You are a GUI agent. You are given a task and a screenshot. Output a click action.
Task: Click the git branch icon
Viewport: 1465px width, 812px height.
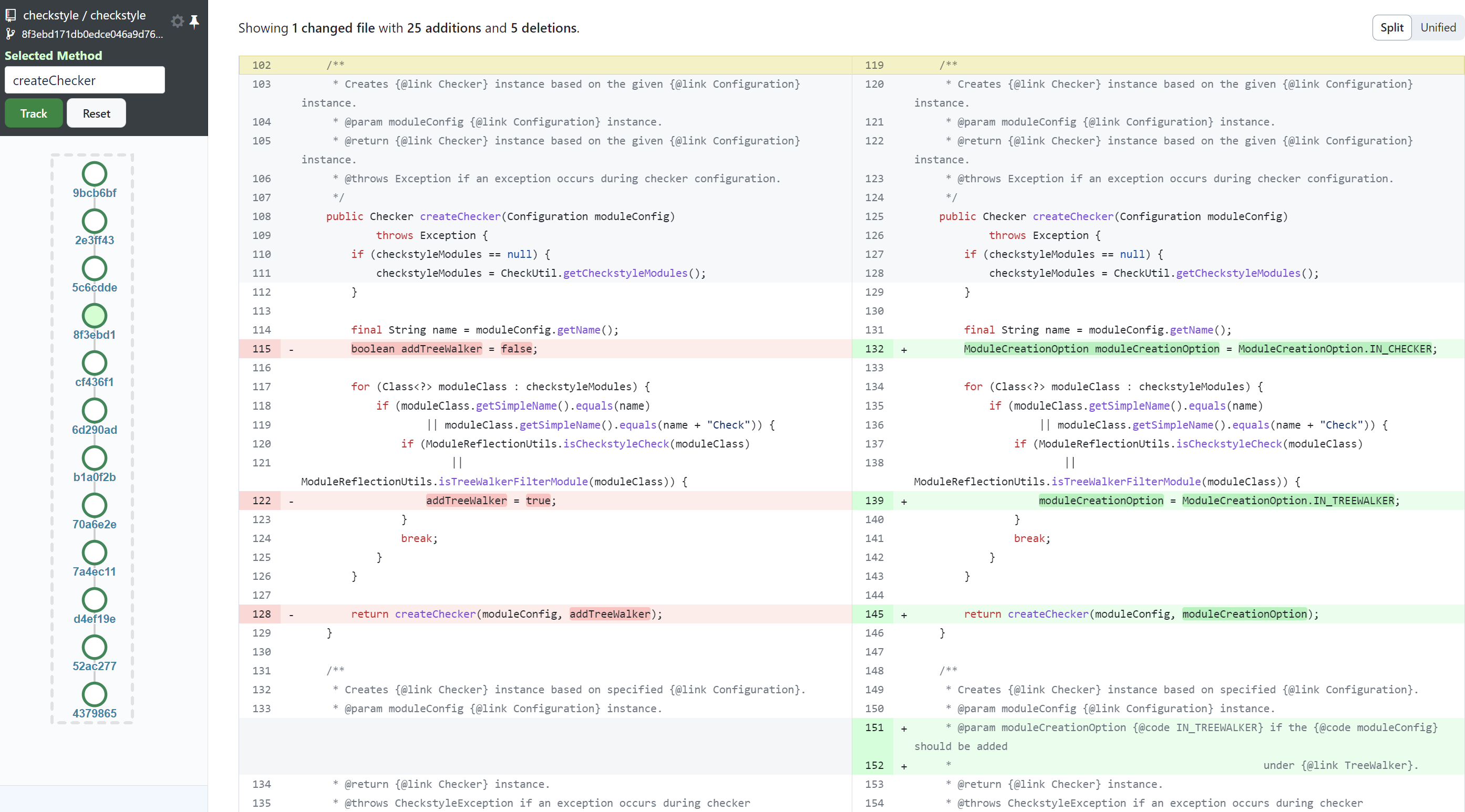pyautogui.click(x=10, y=34)
